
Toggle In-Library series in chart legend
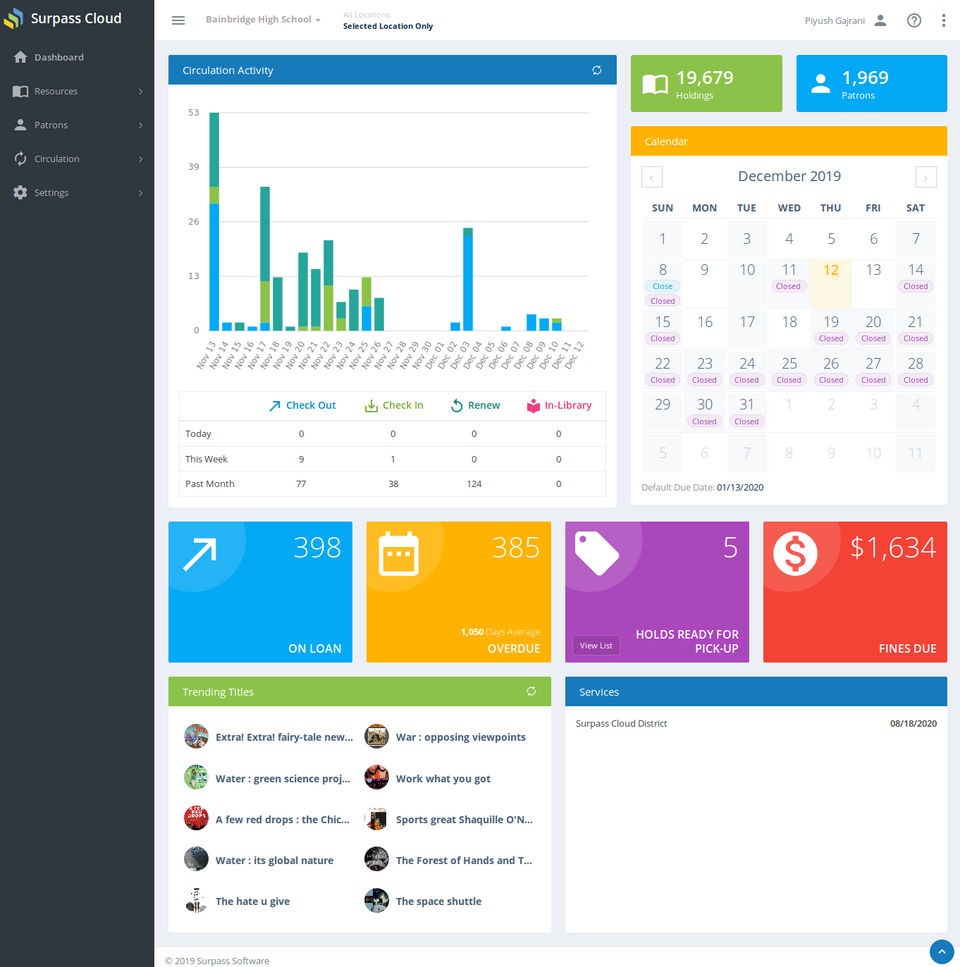click(559, 405)
